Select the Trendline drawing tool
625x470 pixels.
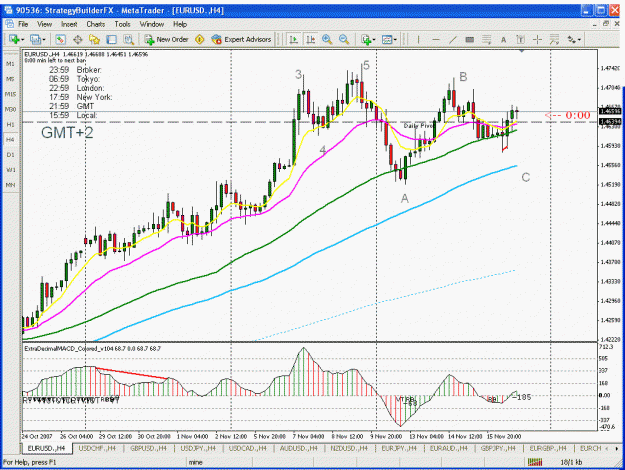coord(452,39)
